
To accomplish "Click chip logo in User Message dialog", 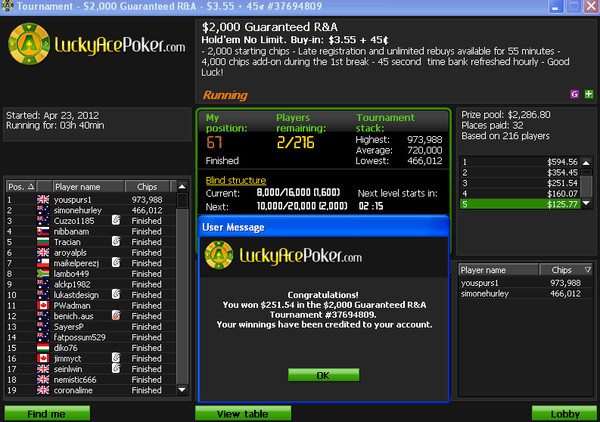I will point(219,255).
